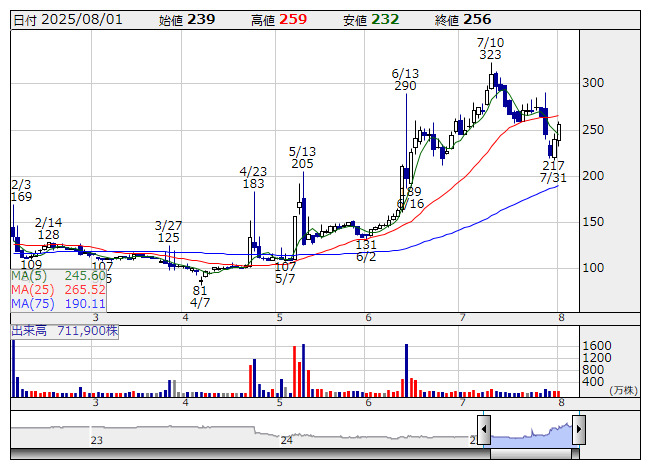Click the 23 year marker in navigator

point(97,440)
